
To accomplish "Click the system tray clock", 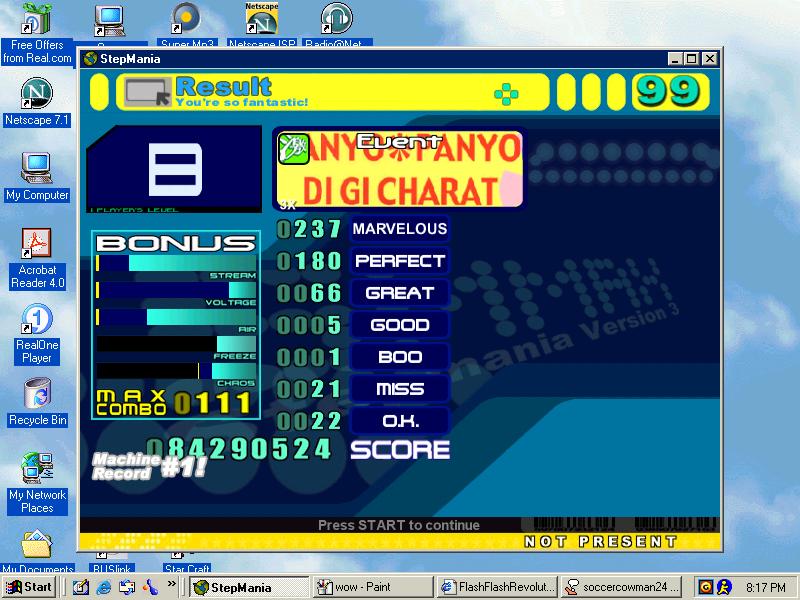I will (765, 588).
